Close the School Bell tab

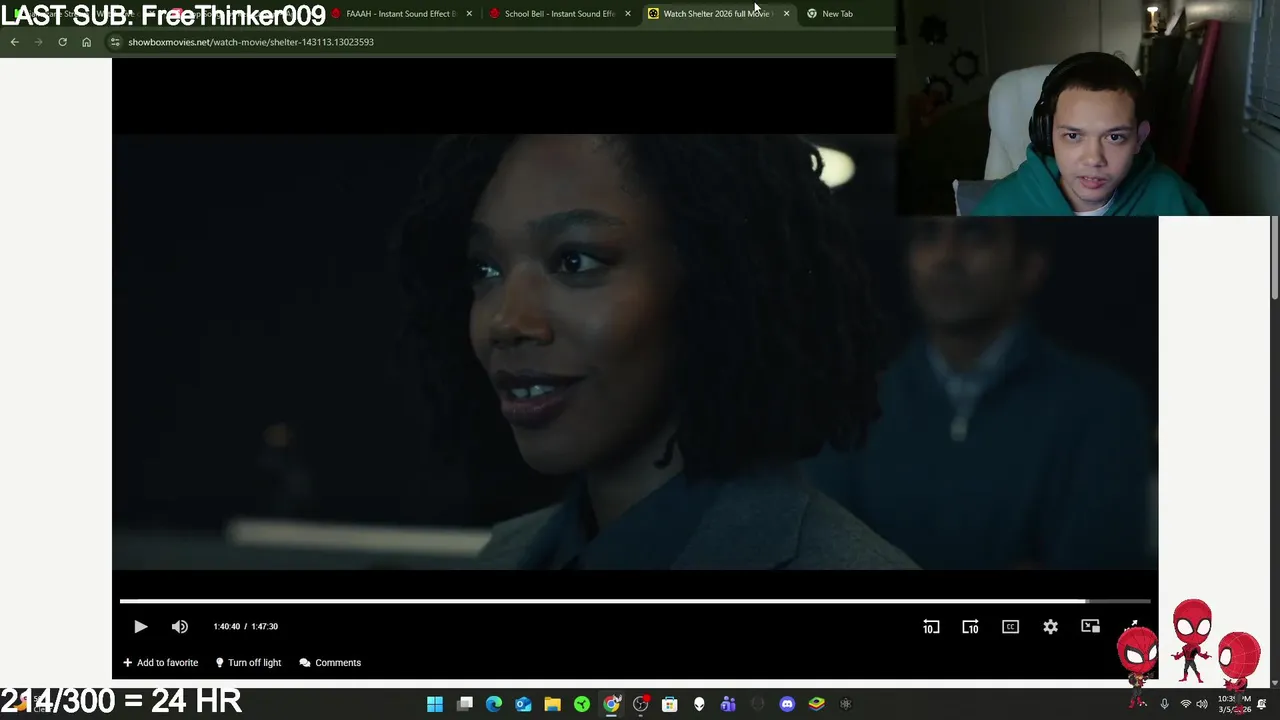tap(628, 13)
